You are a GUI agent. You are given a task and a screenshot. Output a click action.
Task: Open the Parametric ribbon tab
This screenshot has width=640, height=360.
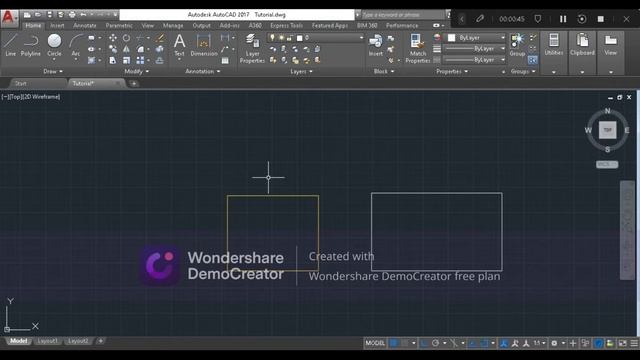[119, 26]
